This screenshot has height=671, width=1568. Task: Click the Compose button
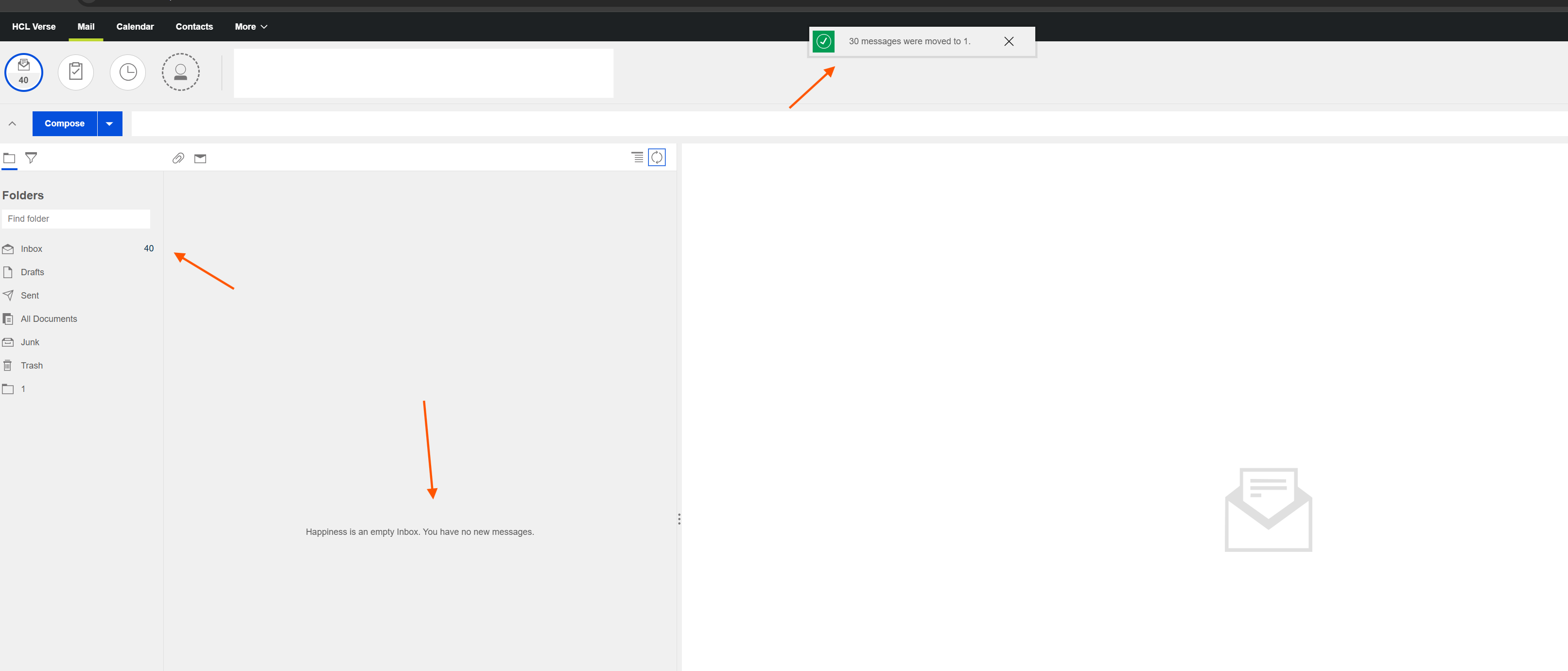[x=65, y=124]
